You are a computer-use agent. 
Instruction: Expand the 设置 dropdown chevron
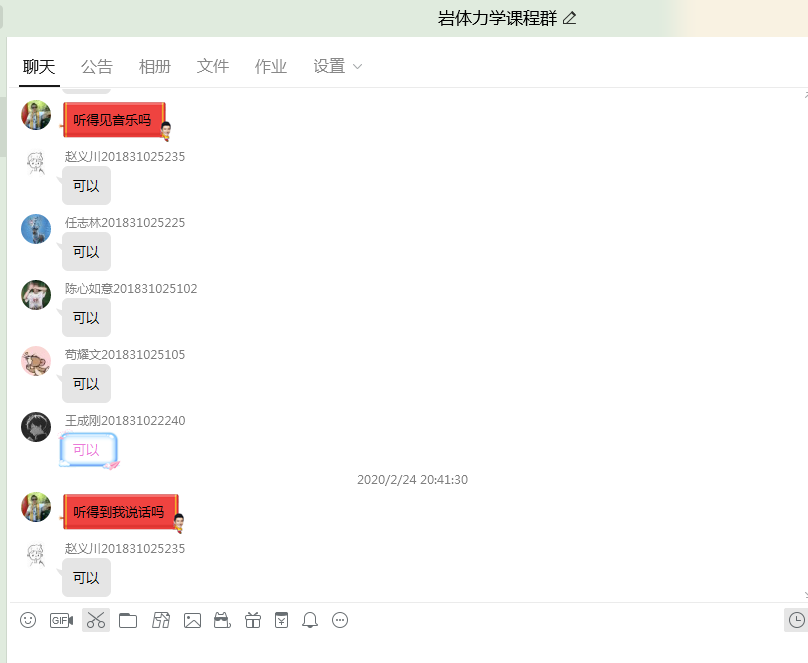(x=358, y=67)
